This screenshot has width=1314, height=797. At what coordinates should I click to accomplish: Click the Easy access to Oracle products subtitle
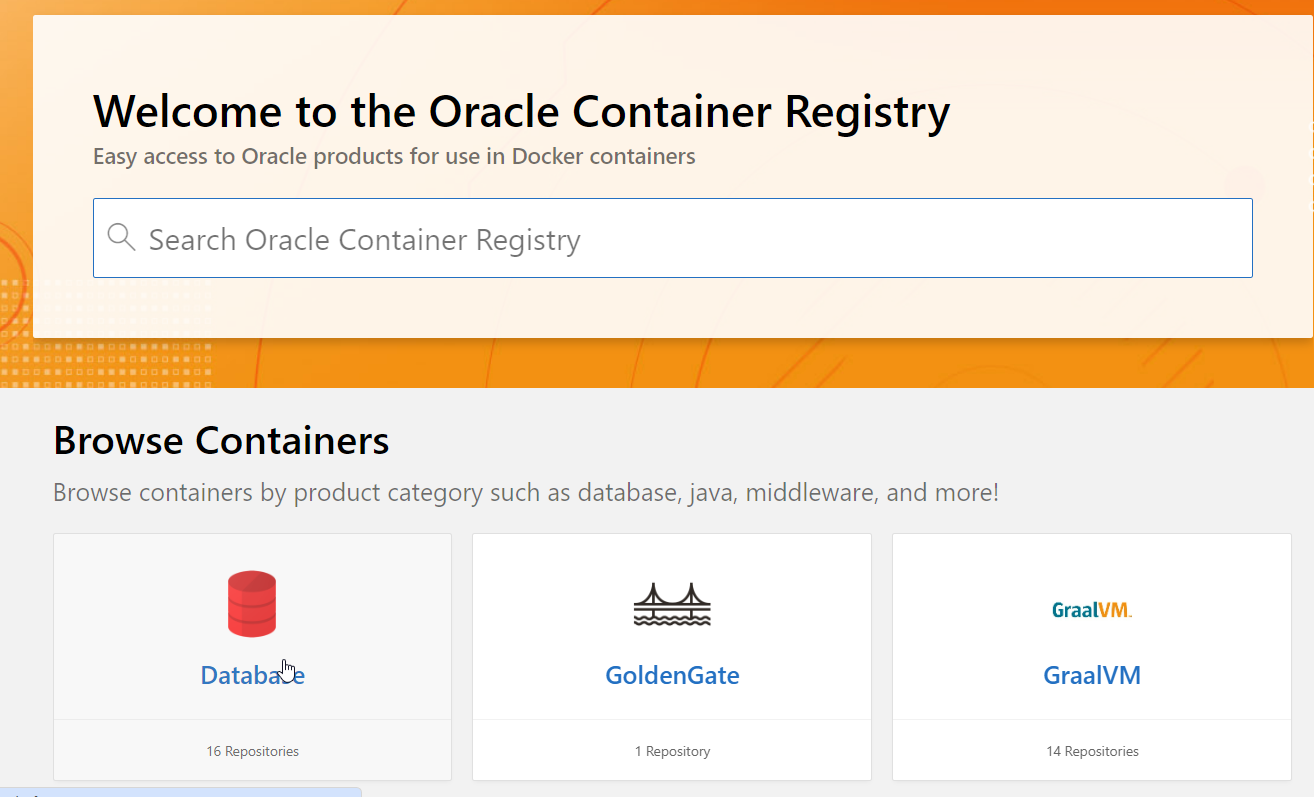pos(394,157)
